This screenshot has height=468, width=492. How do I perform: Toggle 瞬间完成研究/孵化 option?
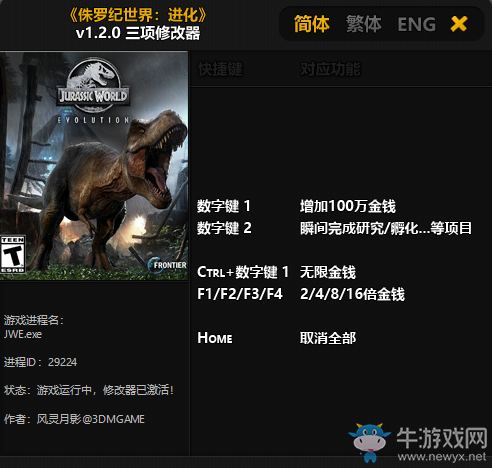click(386, 228)
